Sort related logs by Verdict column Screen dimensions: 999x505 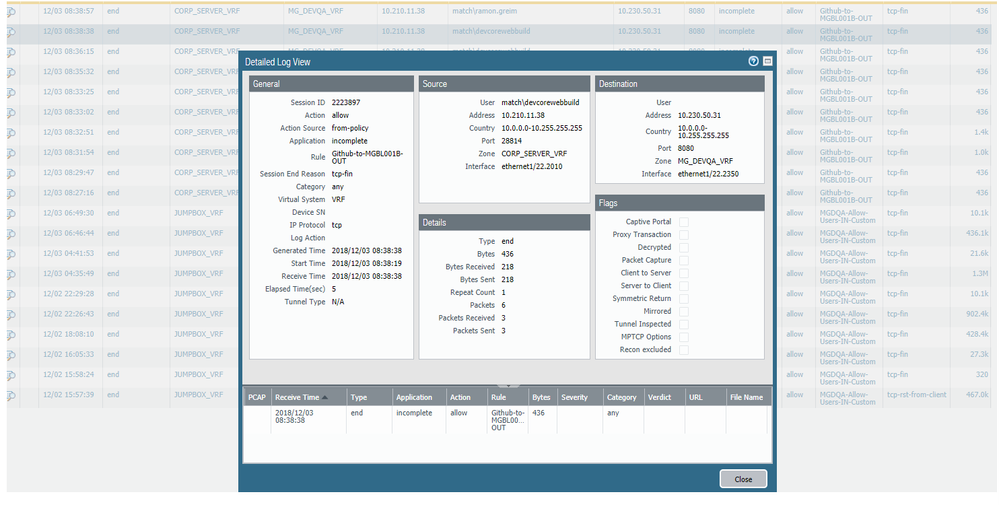(664, 397)
